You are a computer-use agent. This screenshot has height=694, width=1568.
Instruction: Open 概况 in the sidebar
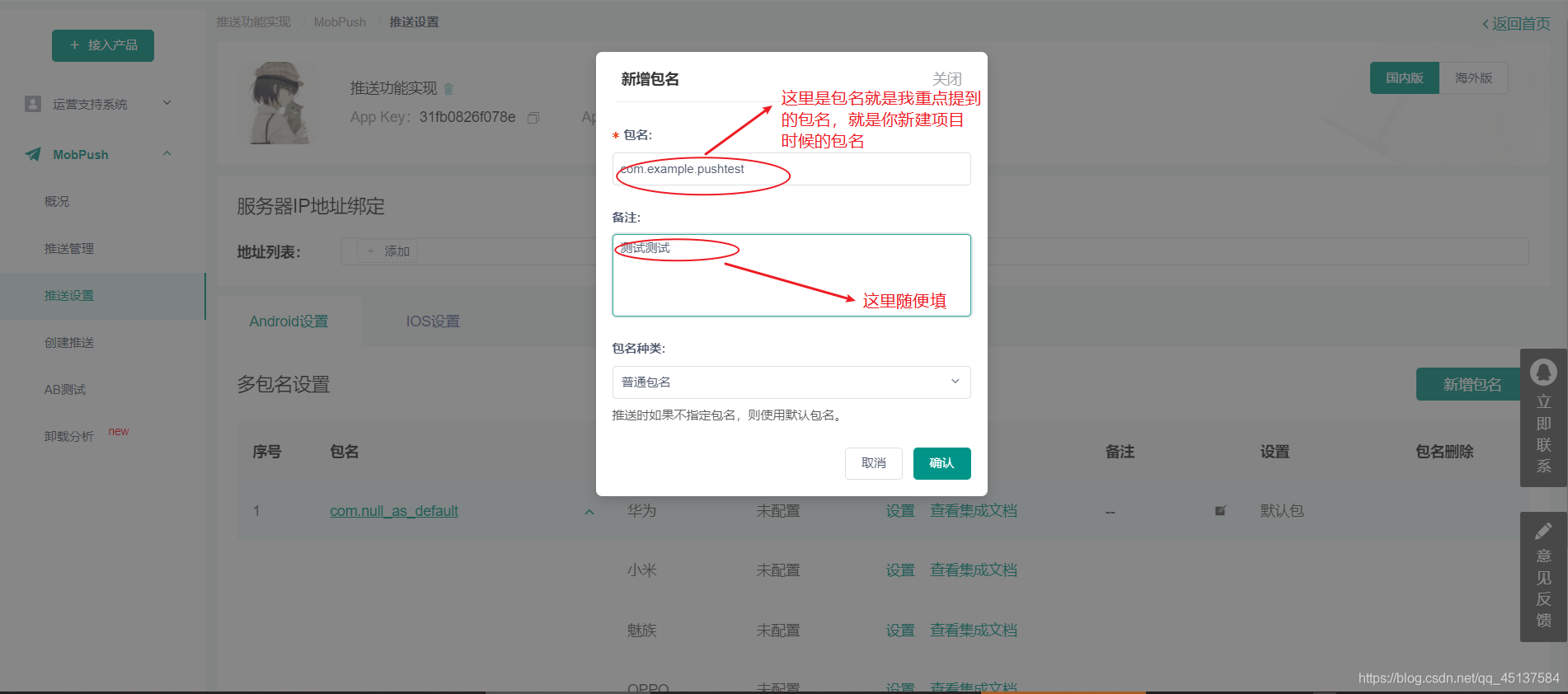[x=57, y=201]
